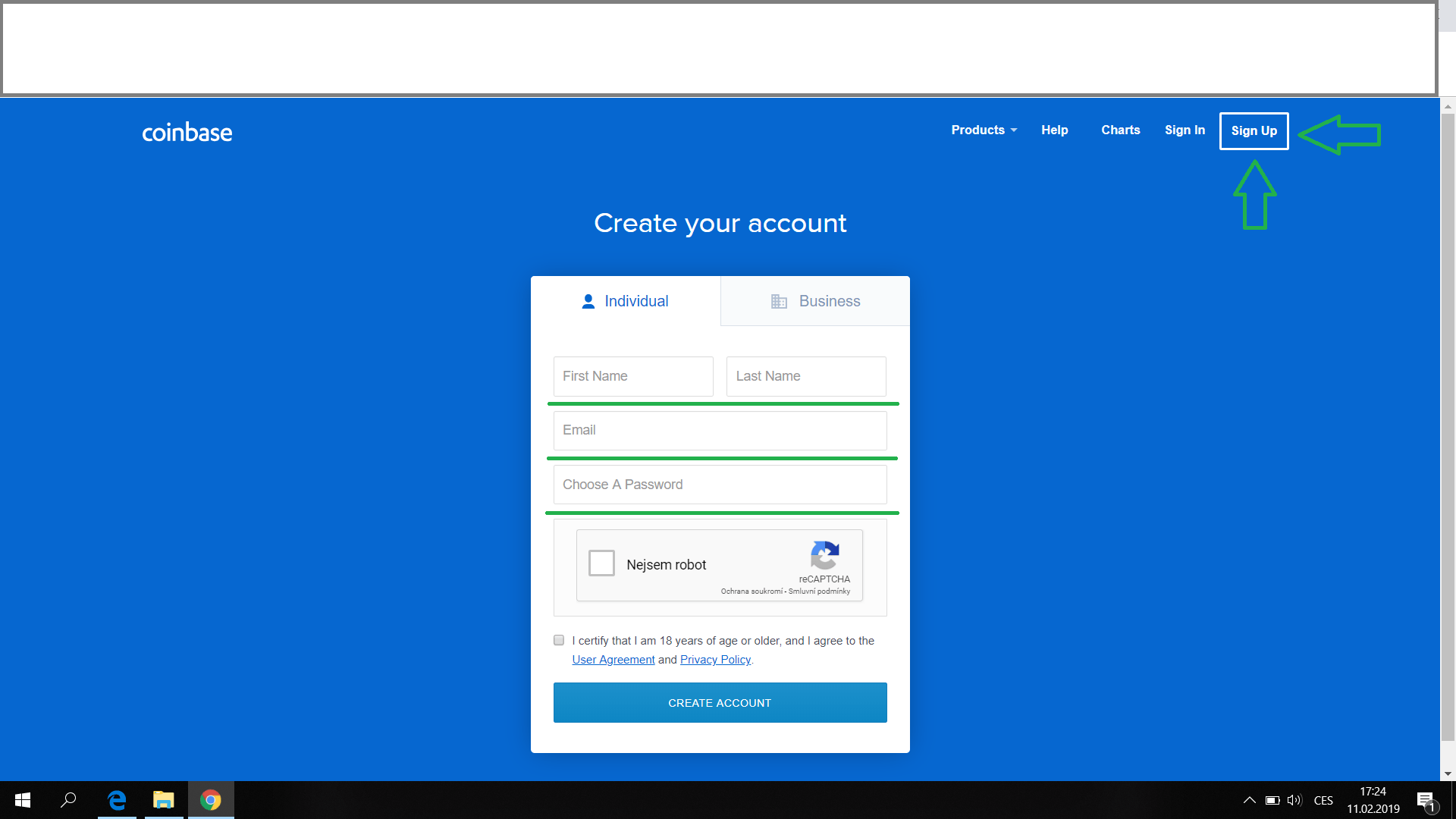This screenshot has width=1456, height=819.
Task: Open reCAPTCHA Smluvní podmínky link
Action: 819,591
